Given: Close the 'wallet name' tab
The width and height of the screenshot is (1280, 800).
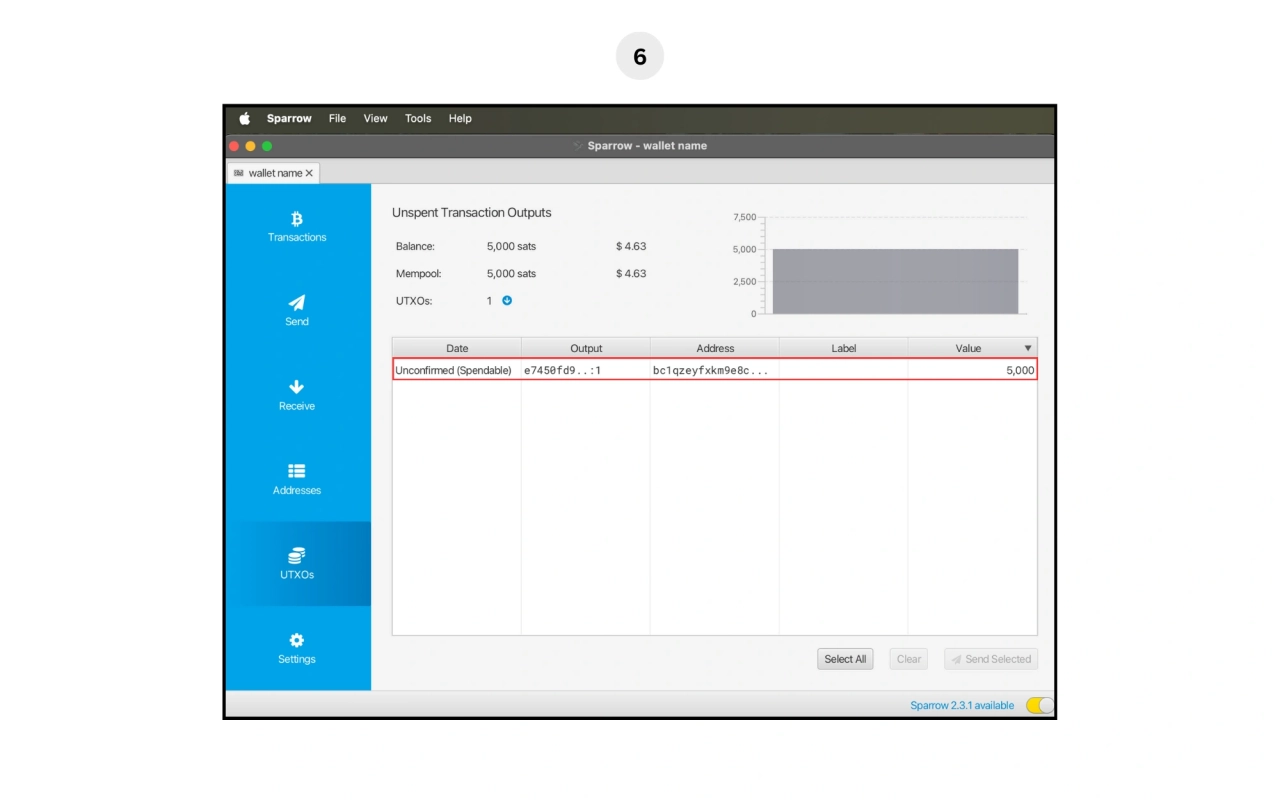Looking at the screenshot, I should [309, 173].
